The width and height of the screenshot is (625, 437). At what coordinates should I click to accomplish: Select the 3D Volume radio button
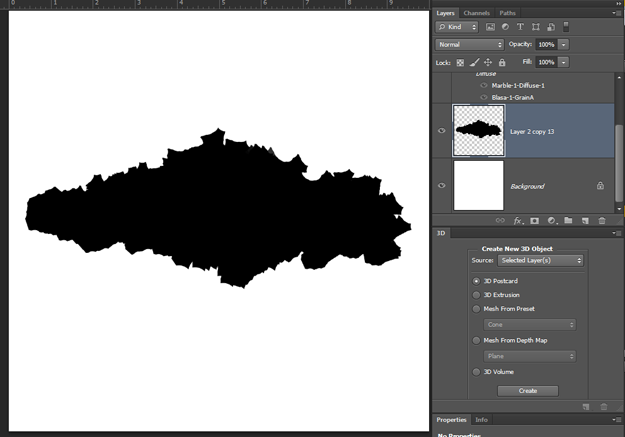click(x=476, y=372)
